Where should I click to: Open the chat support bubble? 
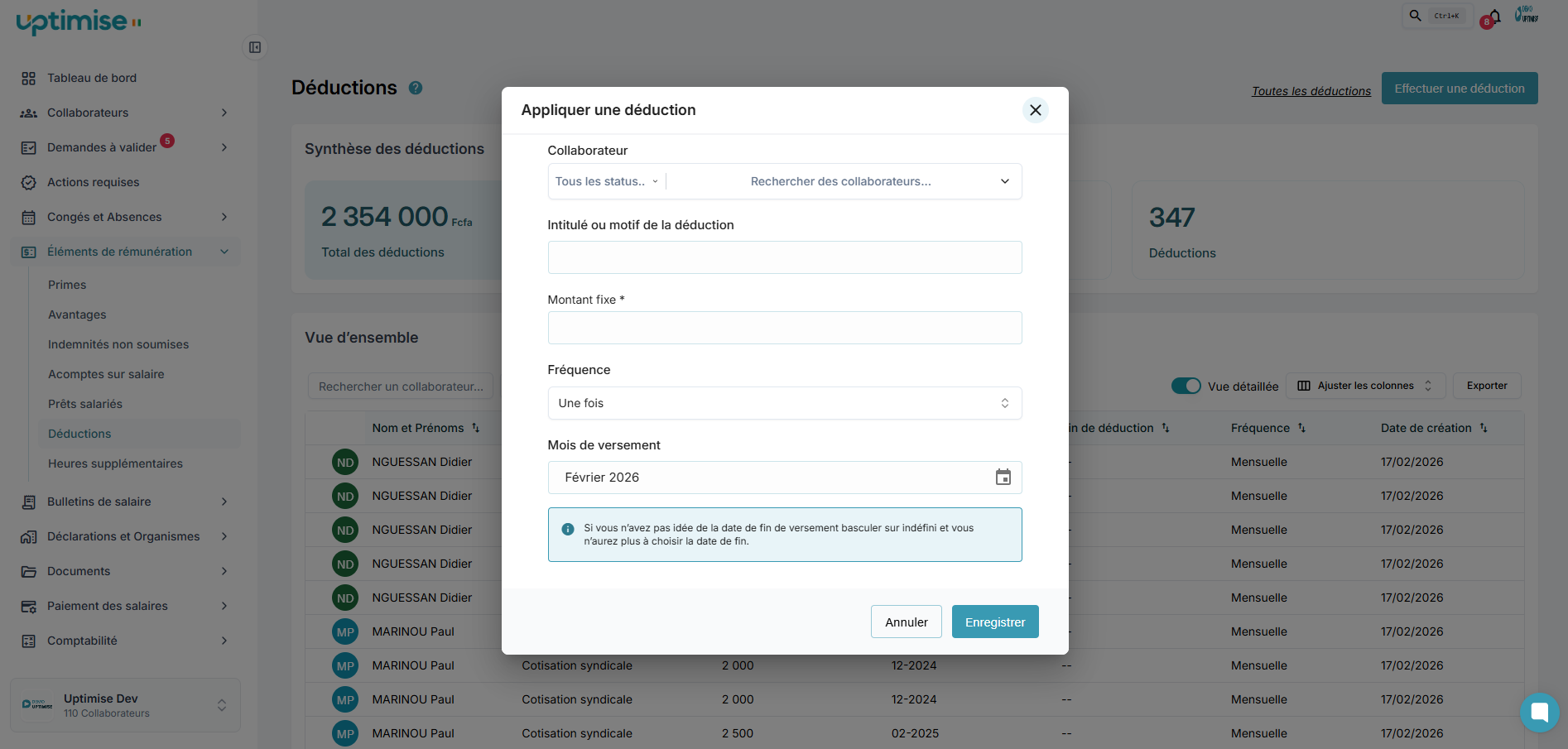point(1539,712)
